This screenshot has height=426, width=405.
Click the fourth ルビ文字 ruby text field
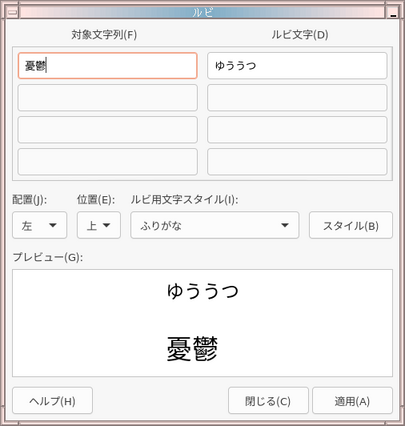297,162
